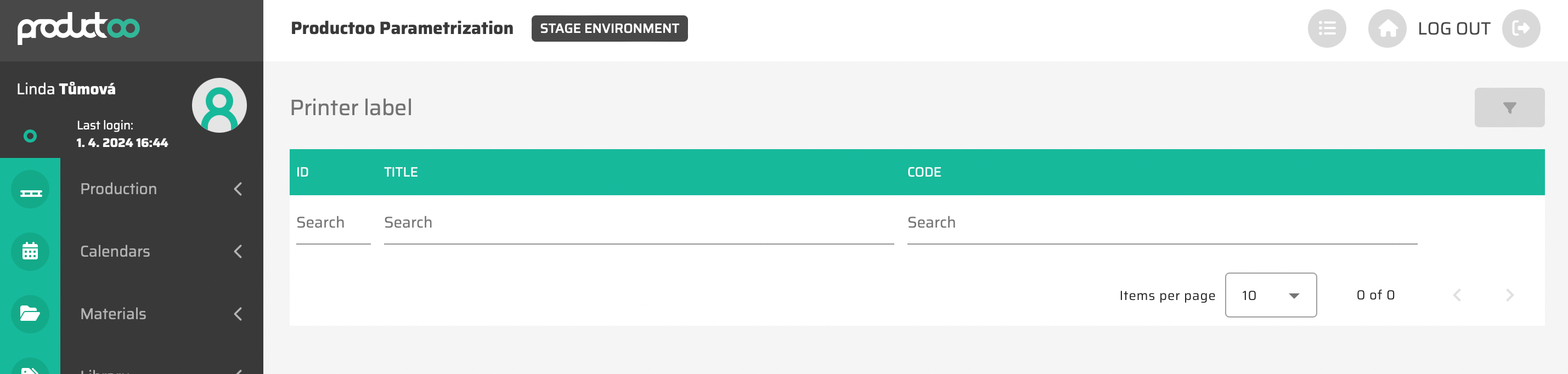Expand the Materials menu chevron
Image resolution: width=1568 pixels, height=374 pixels.
tap(238, 314)
